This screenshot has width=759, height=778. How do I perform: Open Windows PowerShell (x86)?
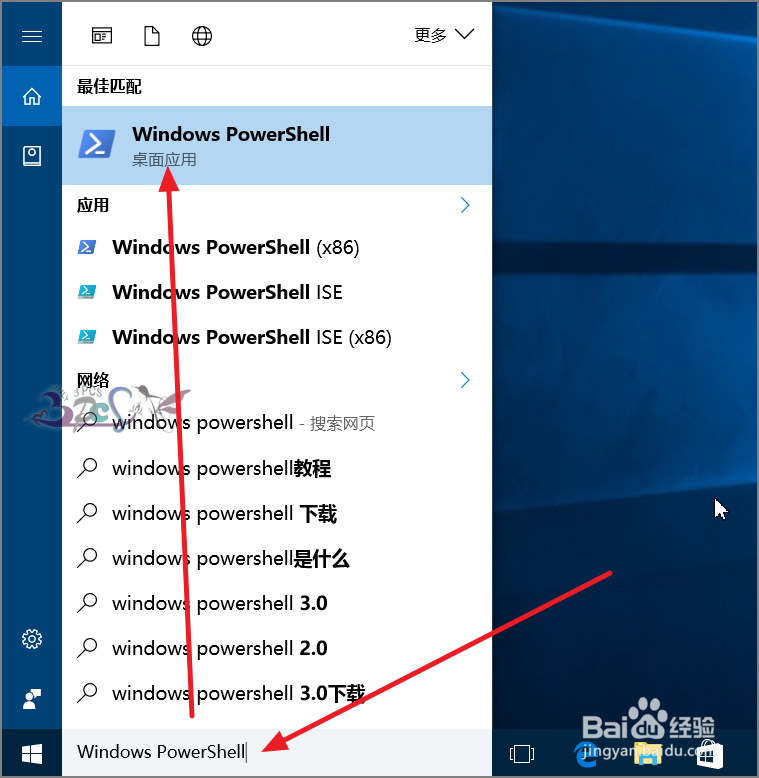coord(277,247)
